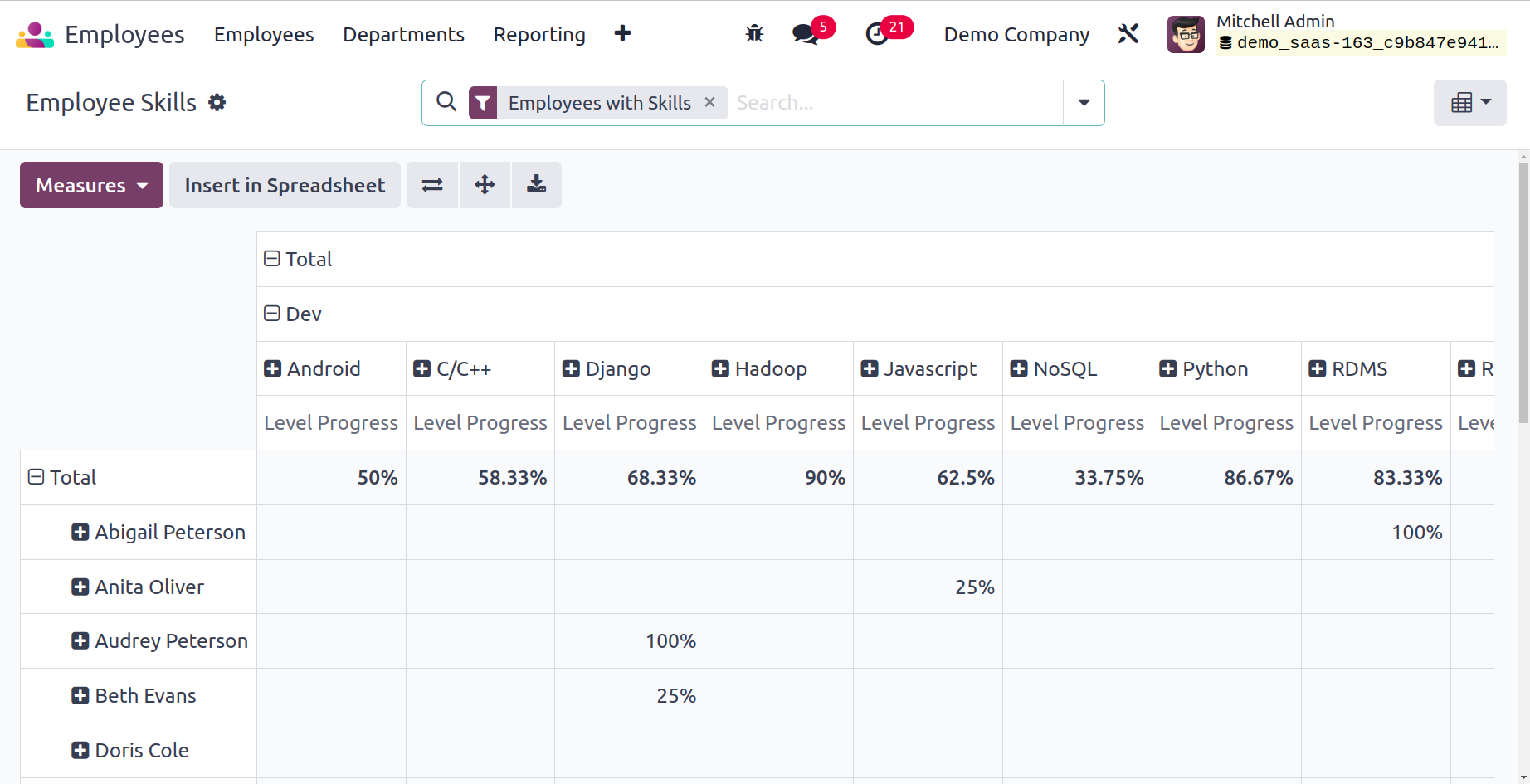Remove the Employees with Skills filter
Image resolution: width=1530 pixels, height=784 pixels.
[x=709, y=102]
